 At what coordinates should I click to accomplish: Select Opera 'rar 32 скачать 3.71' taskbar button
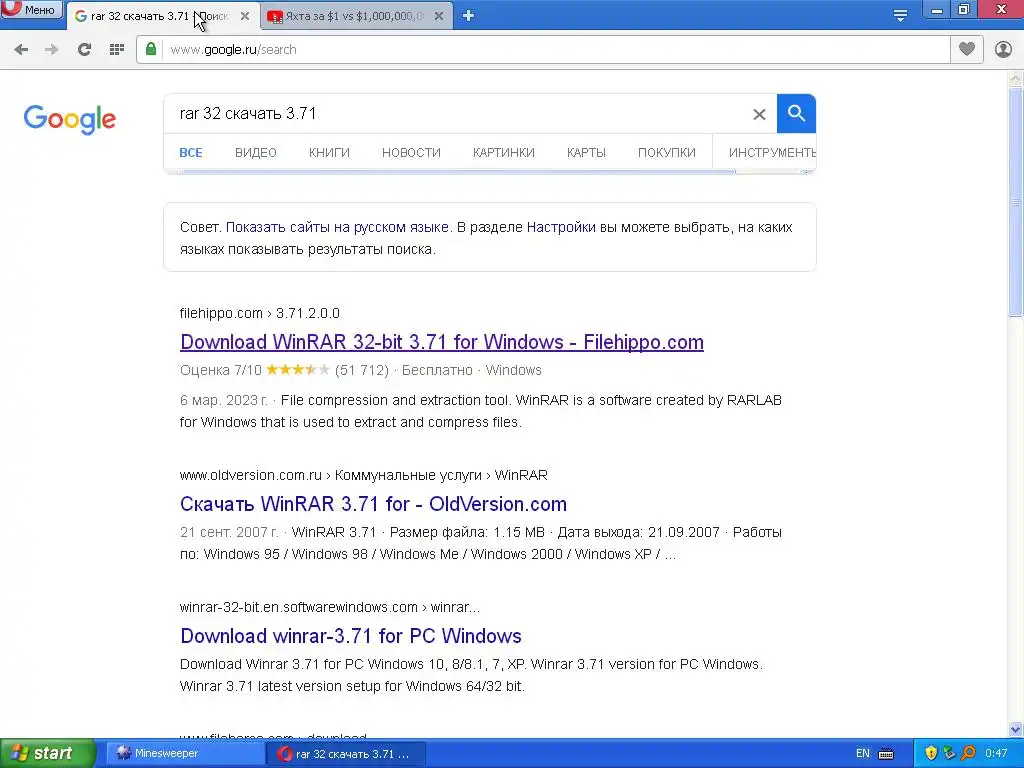347,754
